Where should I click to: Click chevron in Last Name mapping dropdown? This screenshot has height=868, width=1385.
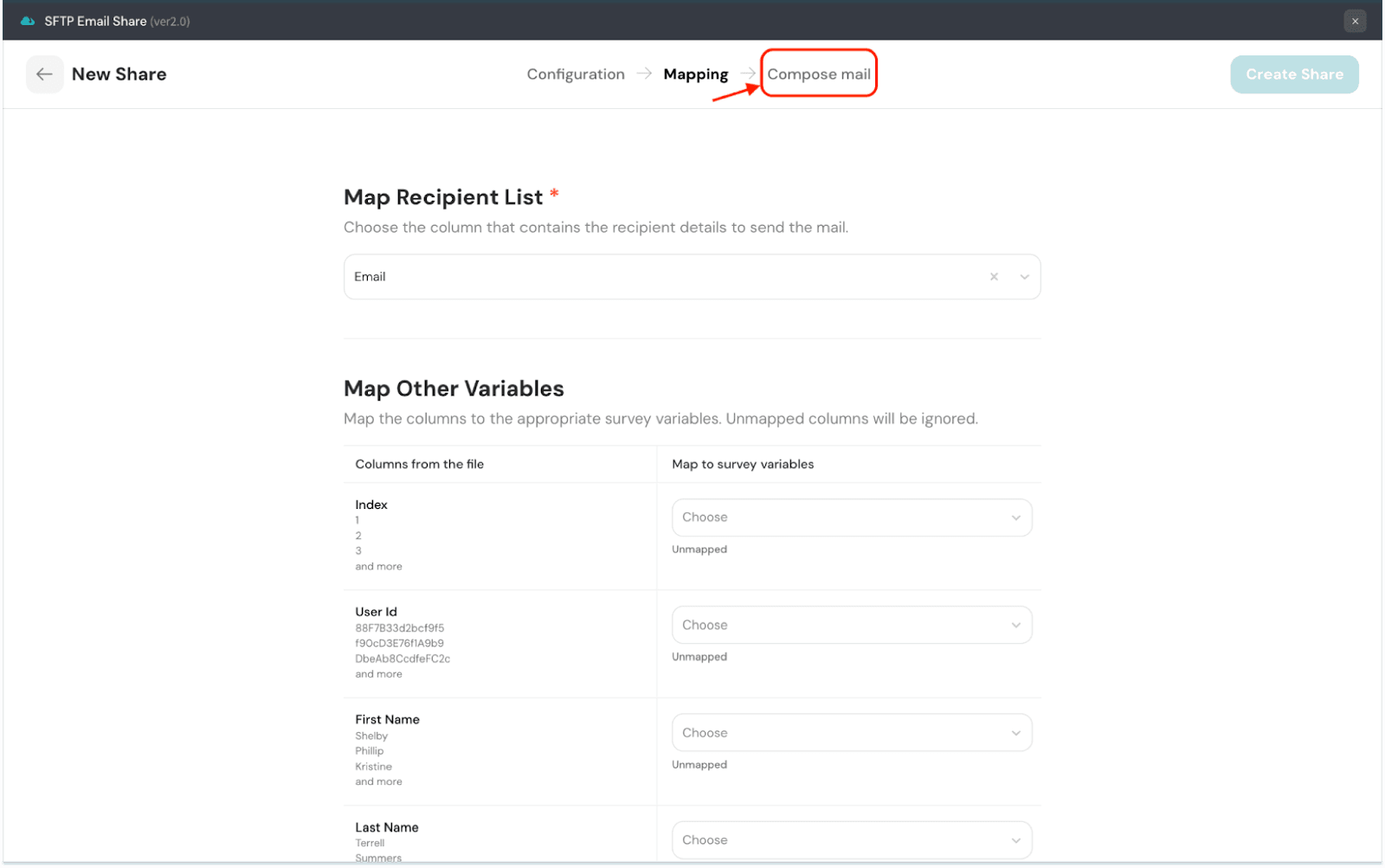[1015, 840]
